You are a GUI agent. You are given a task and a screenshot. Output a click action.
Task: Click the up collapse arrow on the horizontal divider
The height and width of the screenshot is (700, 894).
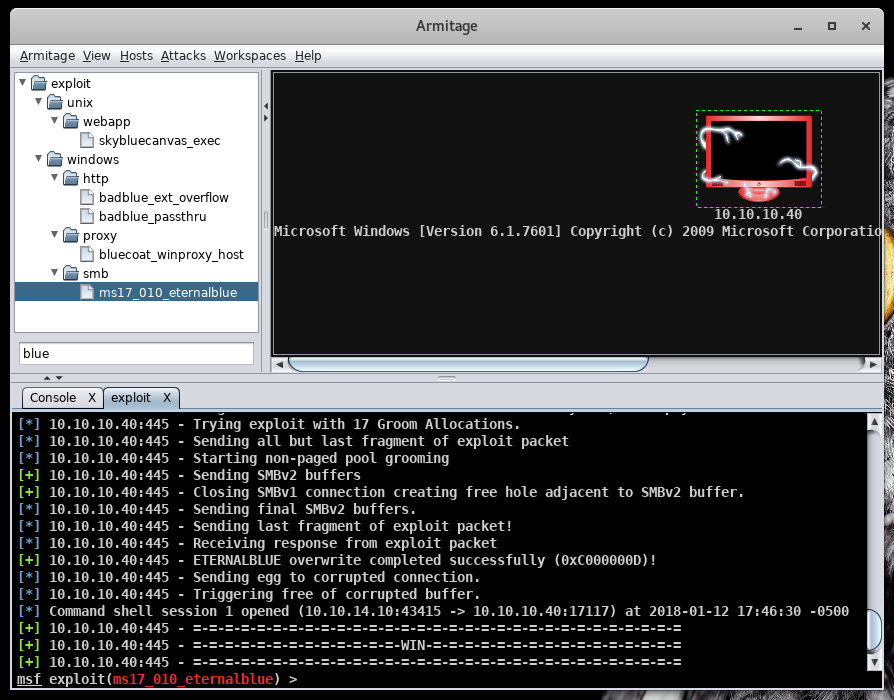click(x=47, y=377)
